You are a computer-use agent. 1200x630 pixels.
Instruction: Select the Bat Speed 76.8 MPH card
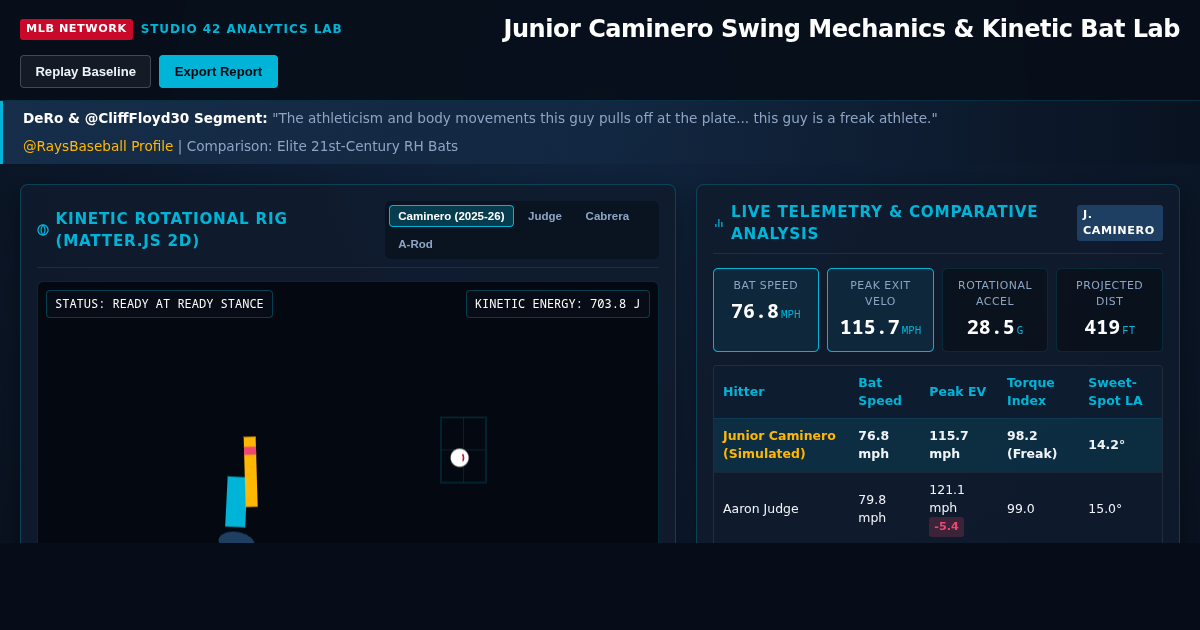coord(766,310)
